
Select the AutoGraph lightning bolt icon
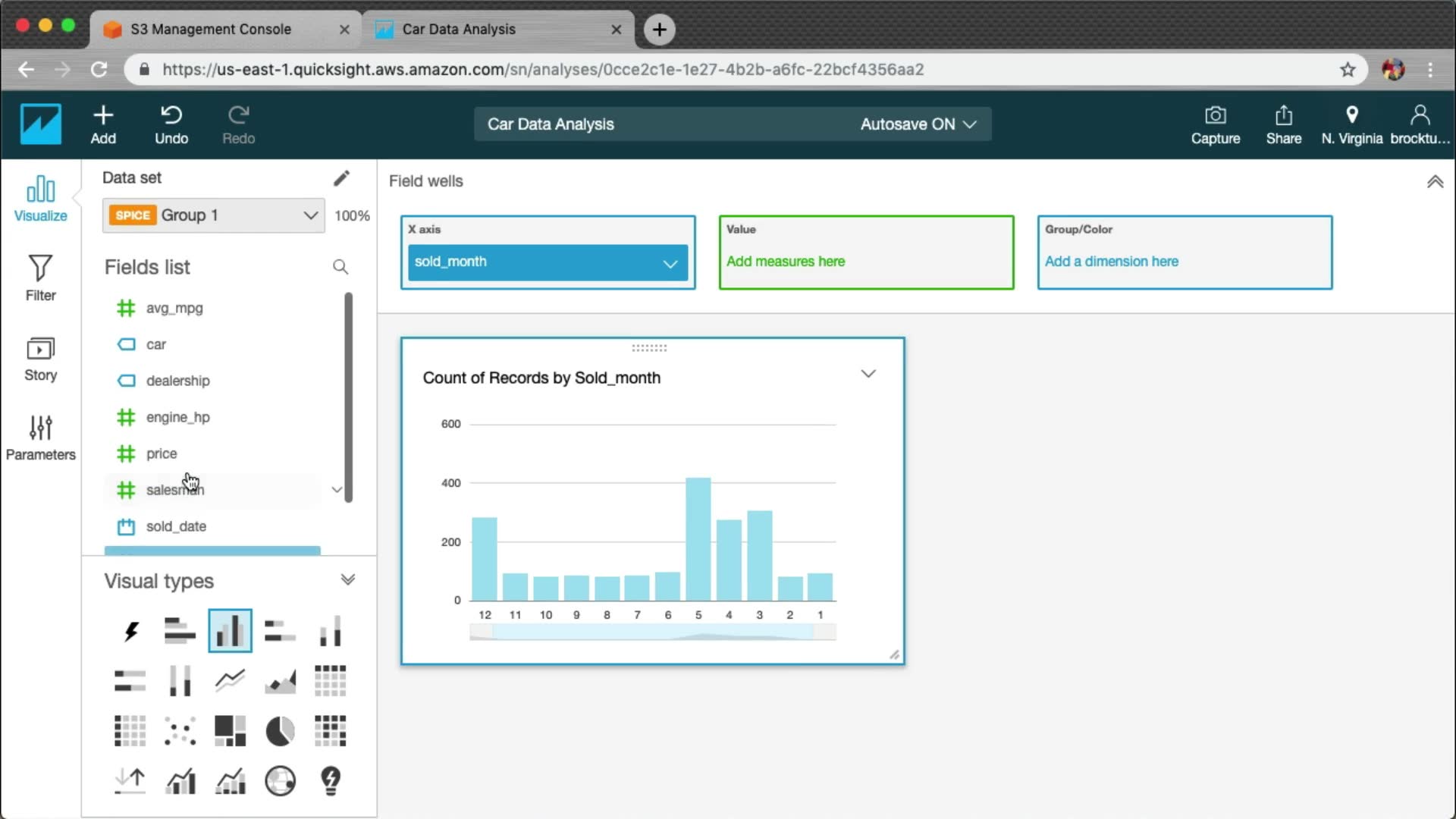tap(130, 630)
